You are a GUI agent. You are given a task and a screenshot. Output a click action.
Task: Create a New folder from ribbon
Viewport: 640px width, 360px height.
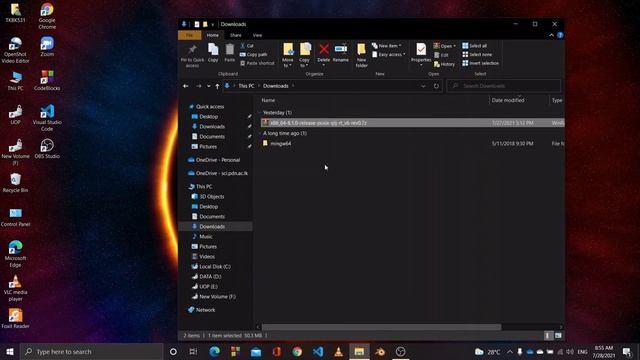(x=361, y=55)
